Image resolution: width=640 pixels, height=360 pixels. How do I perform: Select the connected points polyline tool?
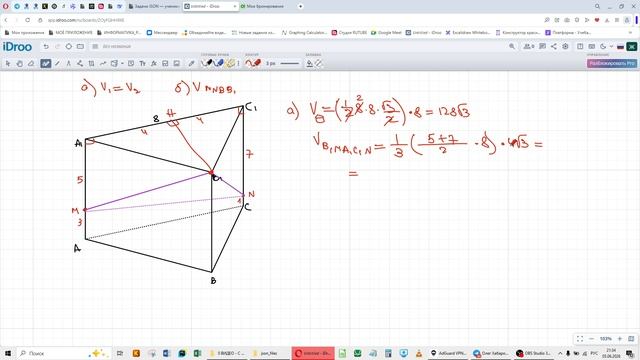point(80,63)
